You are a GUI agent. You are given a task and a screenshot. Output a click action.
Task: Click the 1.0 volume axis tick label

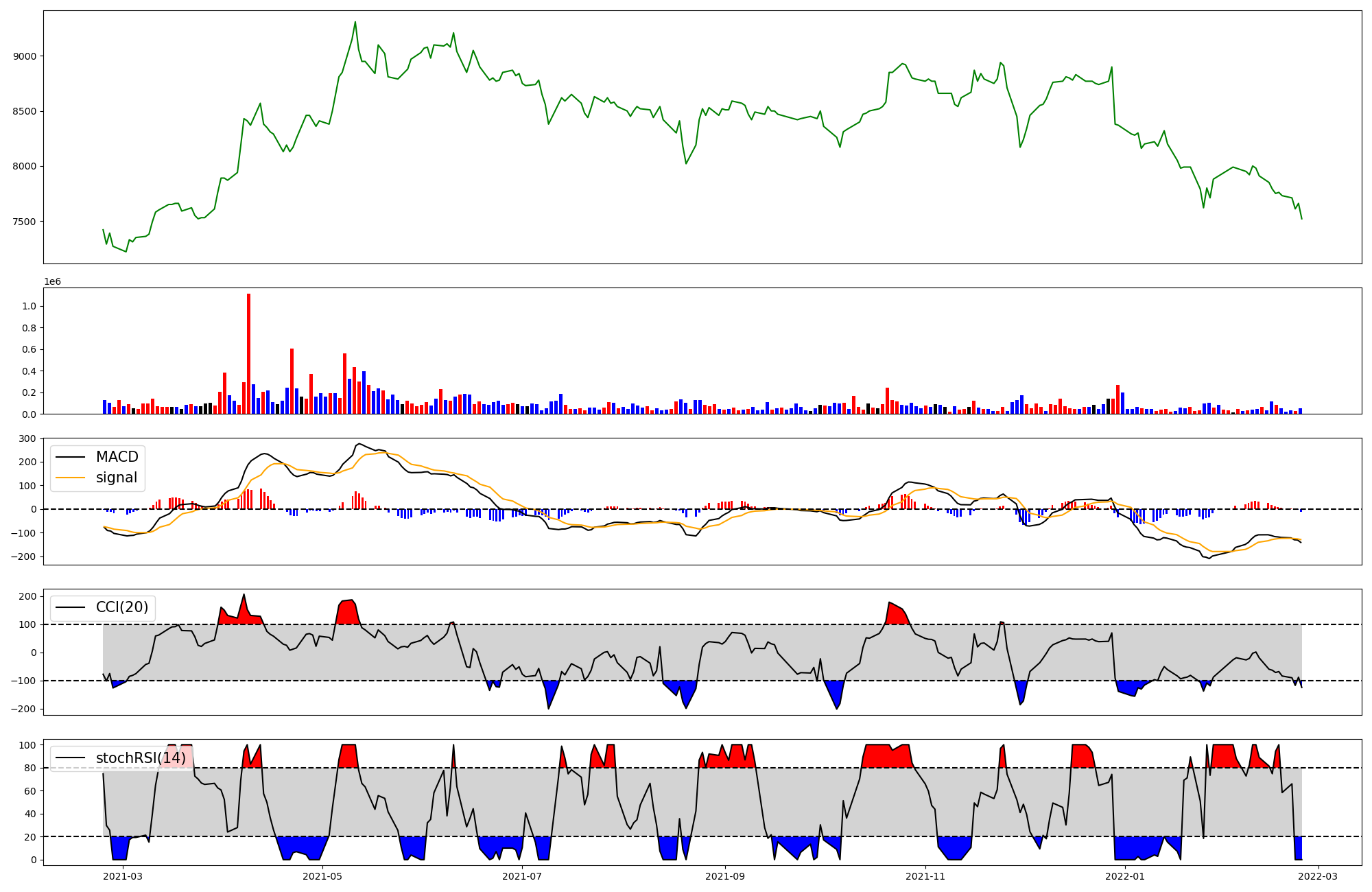pos(29,306)
